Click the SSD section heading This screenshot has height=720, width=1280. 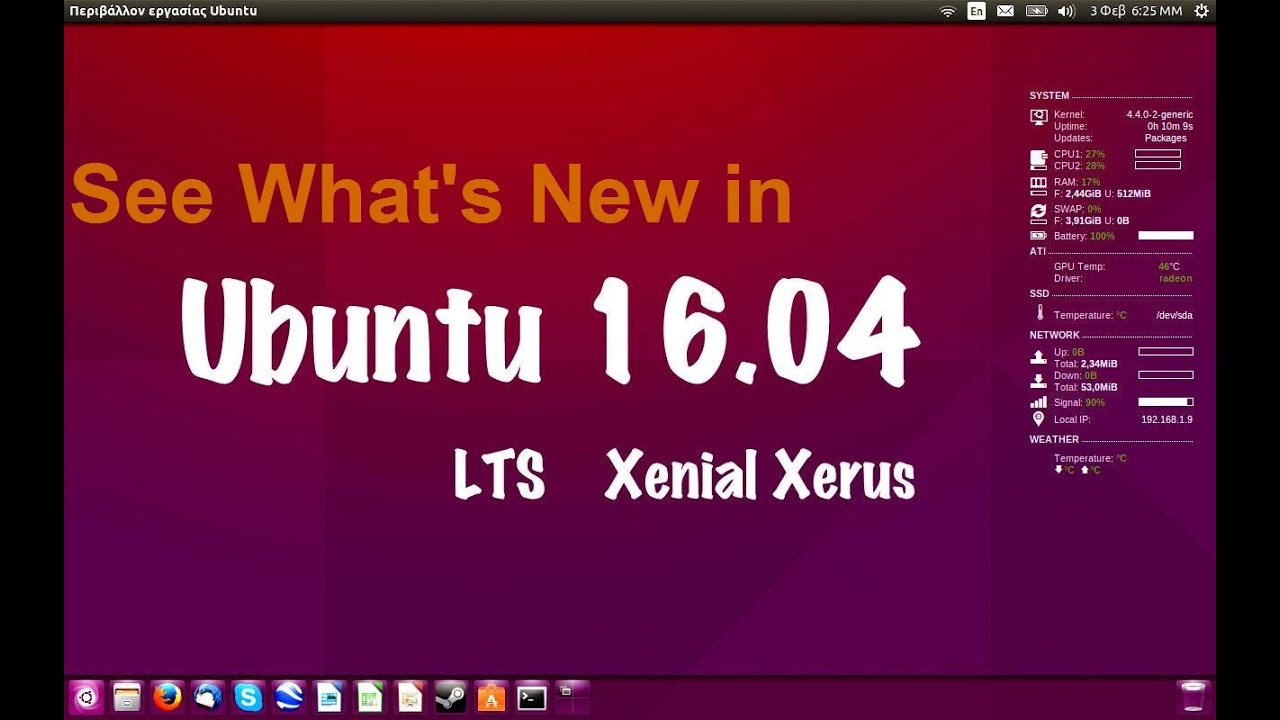[1039, 294]
